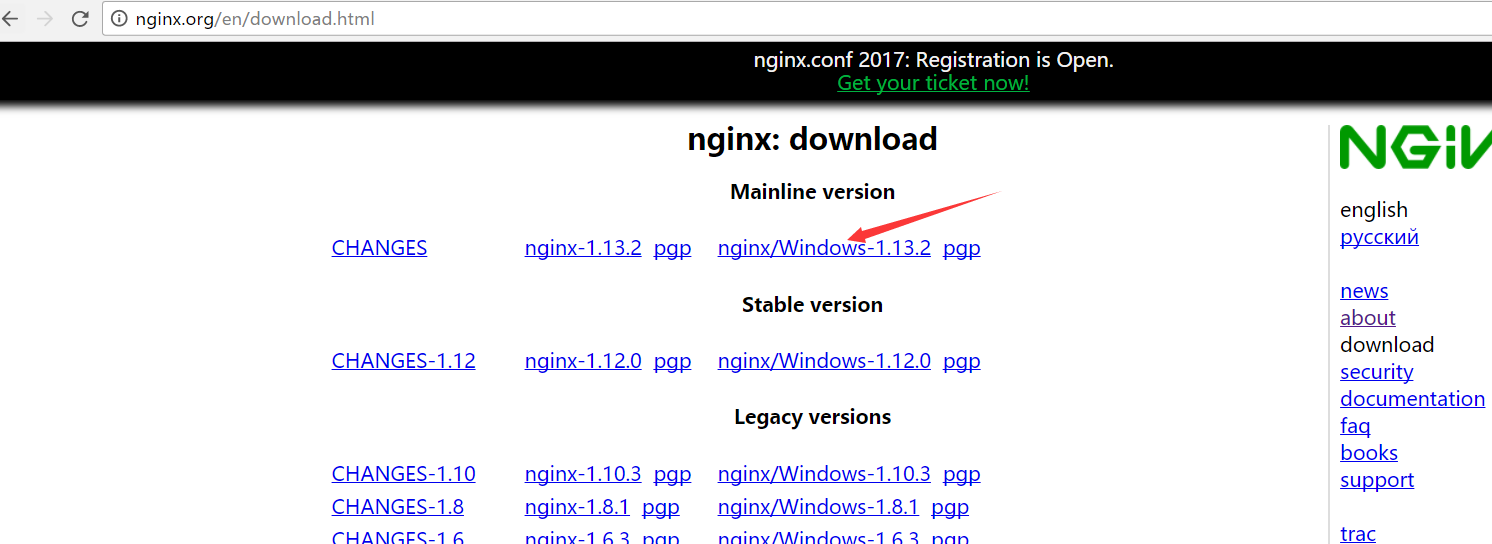Open the faq page in sidebar
Screen dimensions: 1492x544
[1355, 426]
